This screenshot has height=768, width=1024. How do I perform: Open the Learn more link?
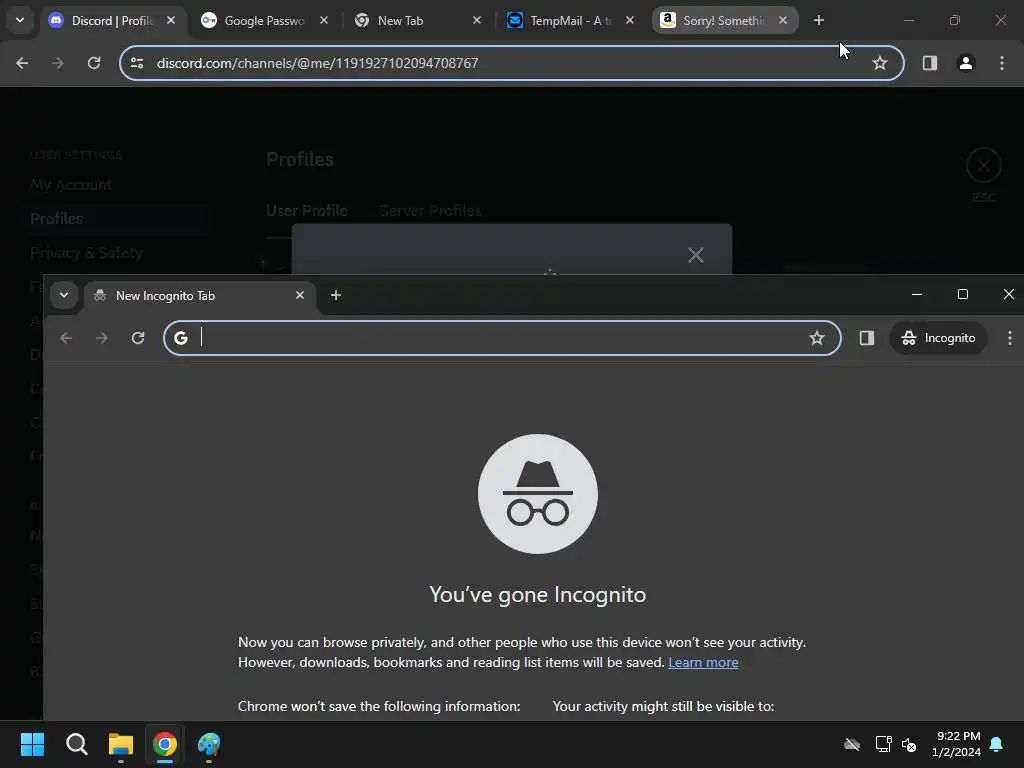(x=703, y=662)
